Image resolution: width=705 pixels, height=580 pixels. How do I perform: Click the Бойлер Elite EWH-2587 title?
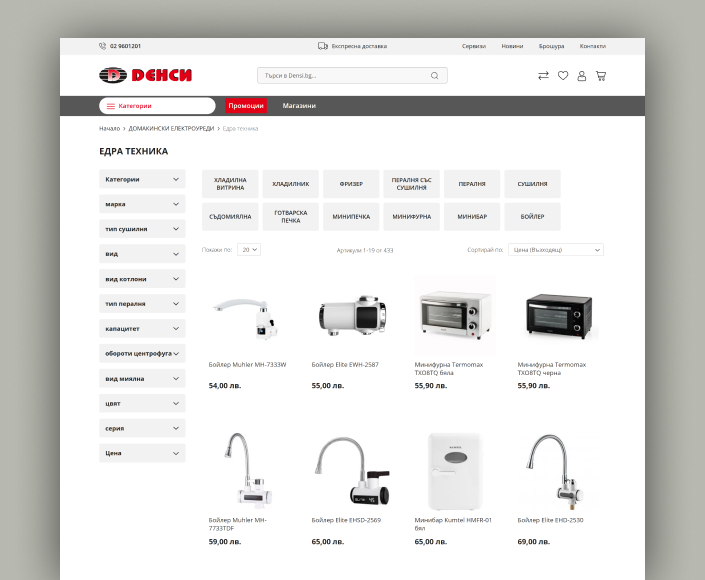pos(345,365)
